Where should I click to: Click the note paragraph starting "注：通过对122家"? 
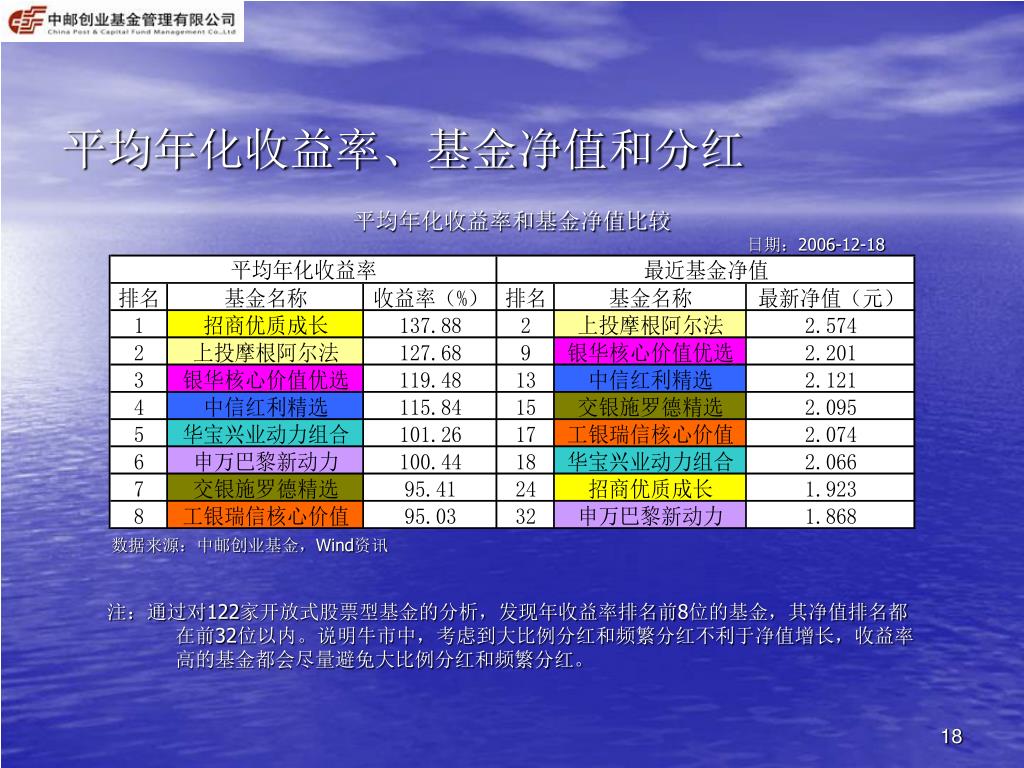tap(510, 635)
